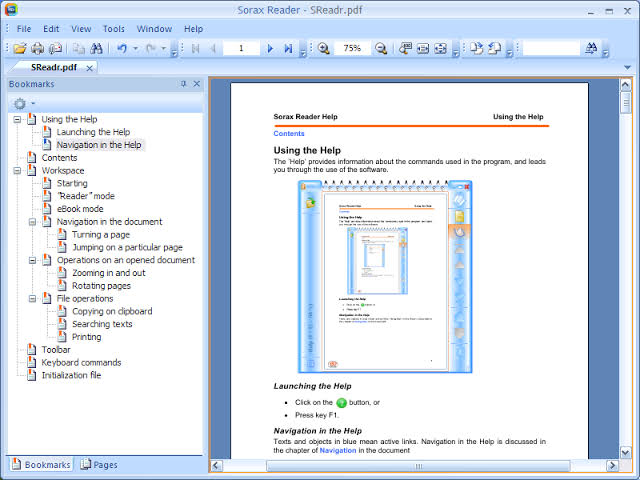Click the vertical scrollbar thumb
The width and height of the screenshot is (640, 480).
coord(625,102)
